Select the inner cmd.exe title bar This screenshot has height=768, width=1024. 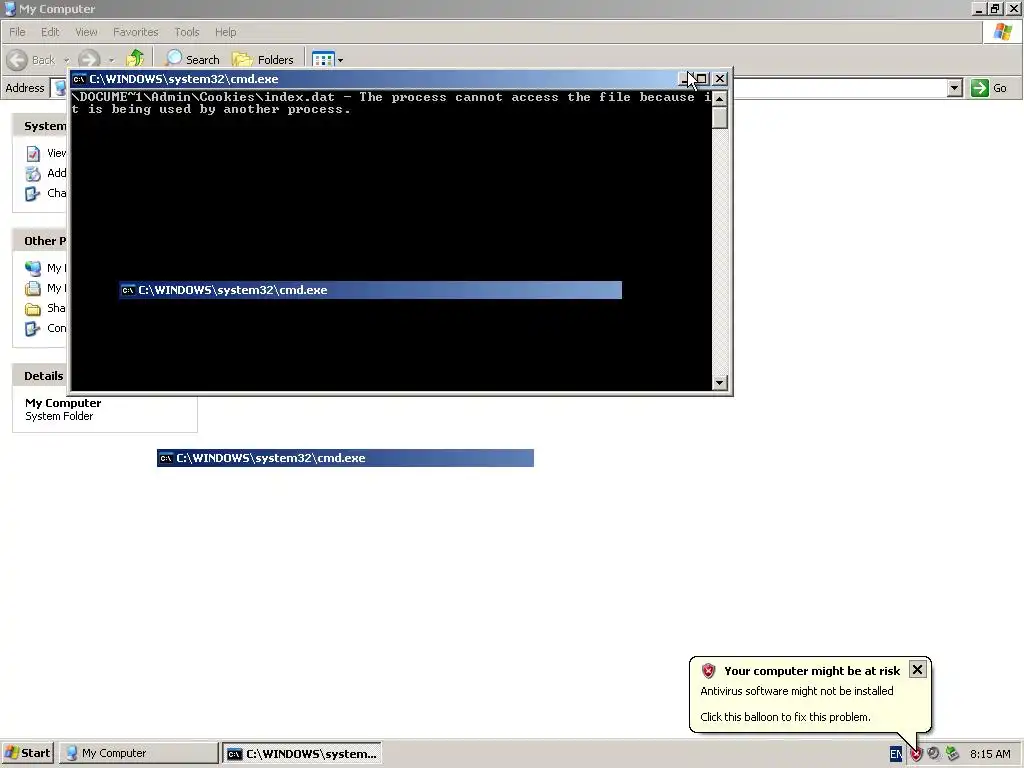370,290
